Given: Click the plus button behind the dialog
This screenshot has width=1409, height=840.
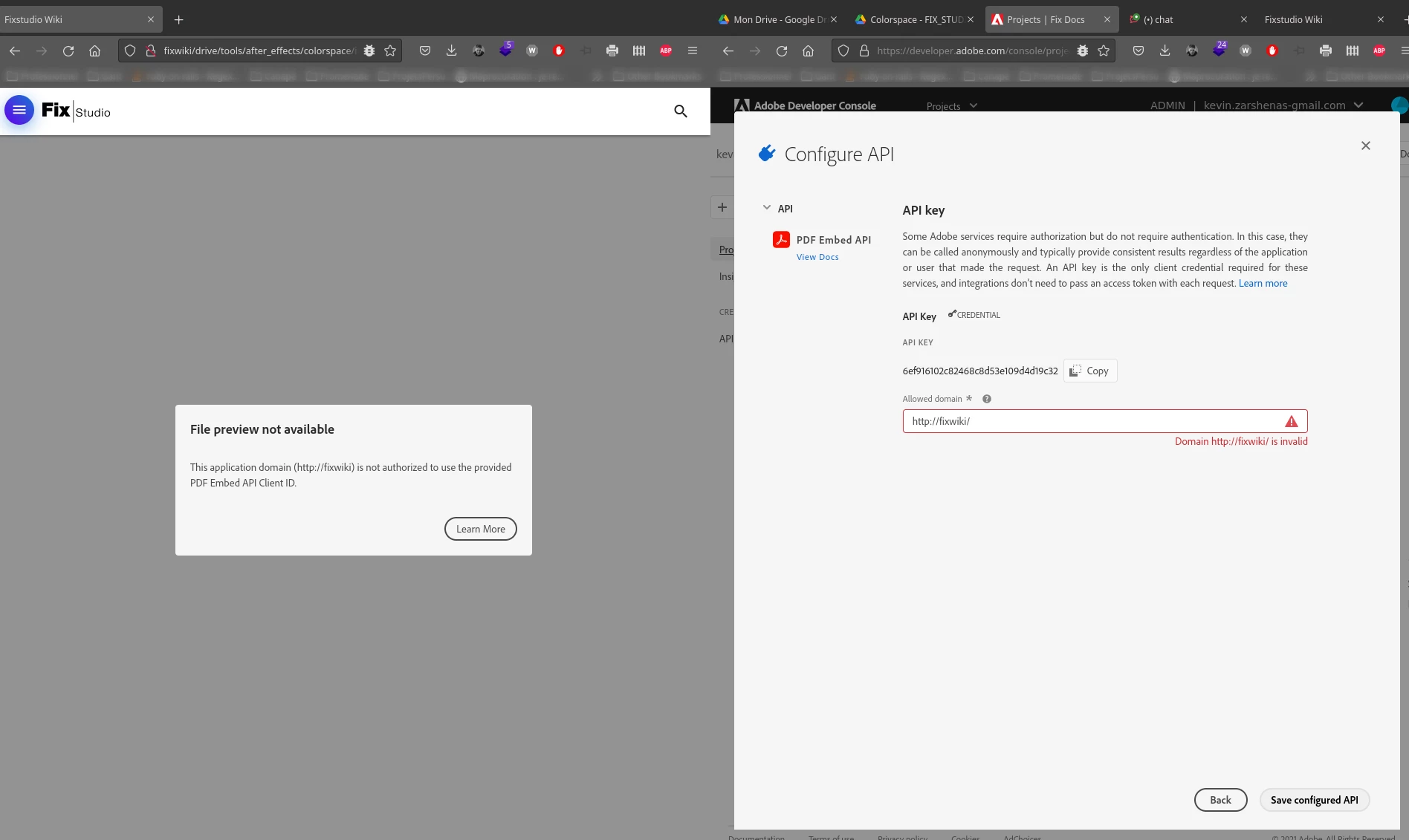Looking at the screenshot, I should pos(722,207).
